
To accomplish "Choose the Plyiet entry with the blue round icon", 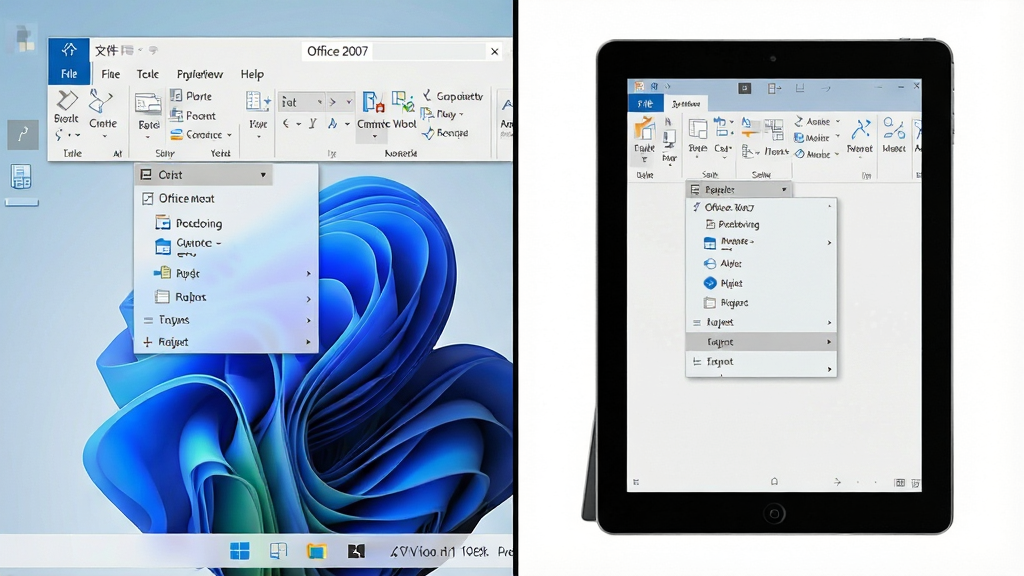I will tap(761, 283).
